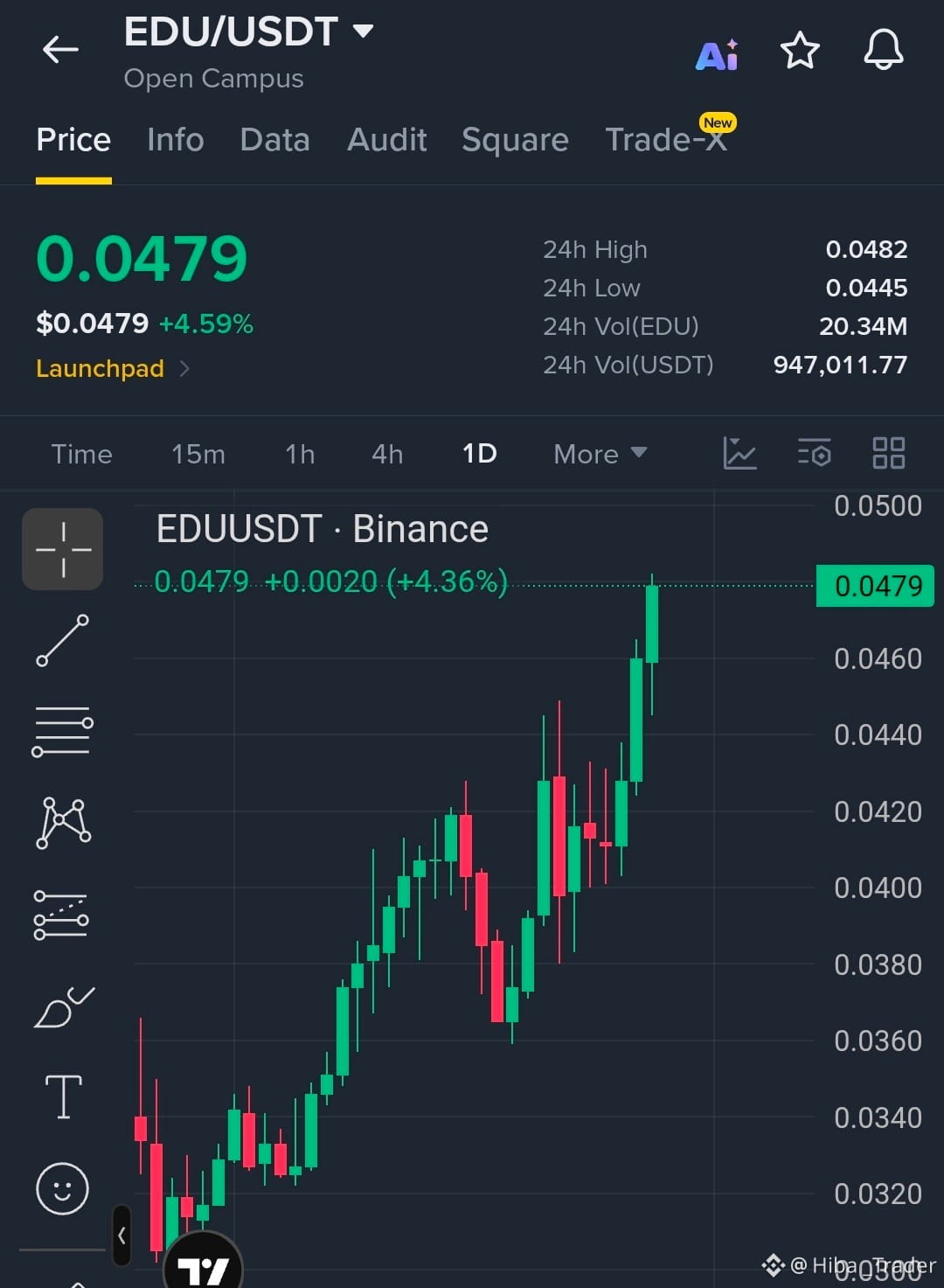Viewport: 944px width, 1288px height.
Task: Switch to the Info tab
Action: point(176,140)
